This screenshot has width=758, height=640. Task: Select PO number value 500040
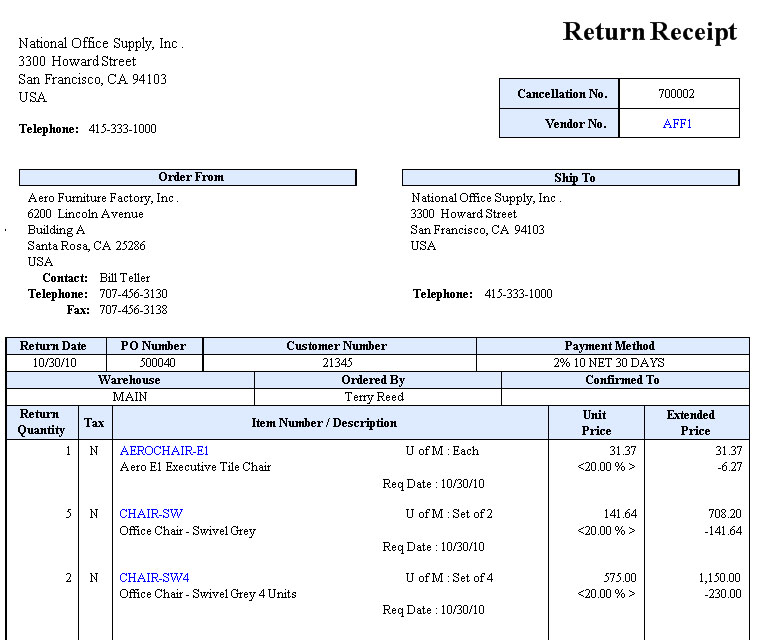click(157, 363)
